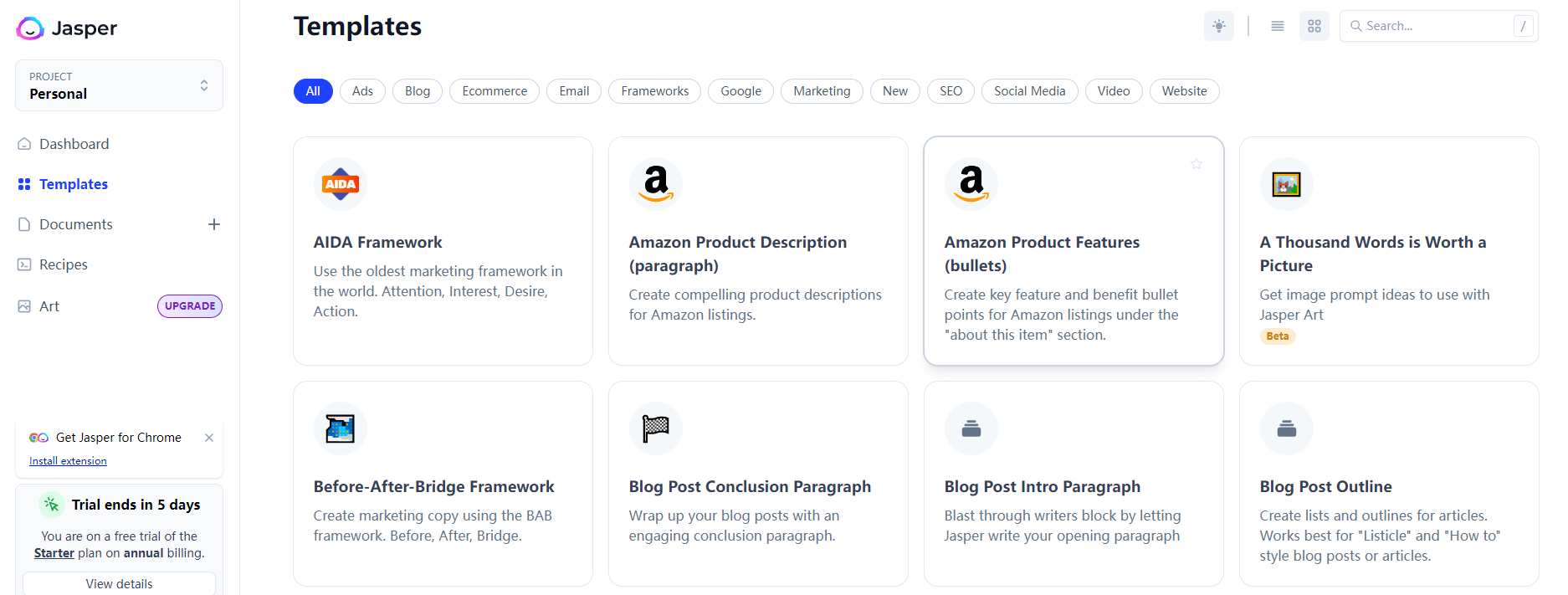Switch templates to grid view
1568x595 pixels.
(1314, 25)
